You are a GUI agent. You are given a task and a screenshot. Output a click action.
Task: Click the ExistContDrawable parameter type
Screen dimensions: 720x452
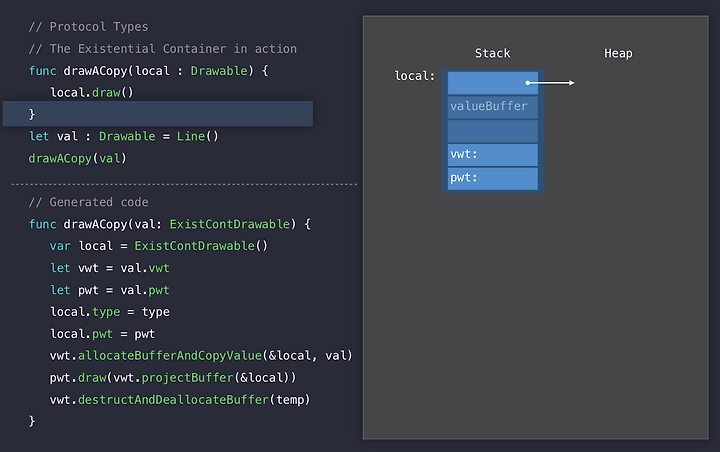(230, 224)
